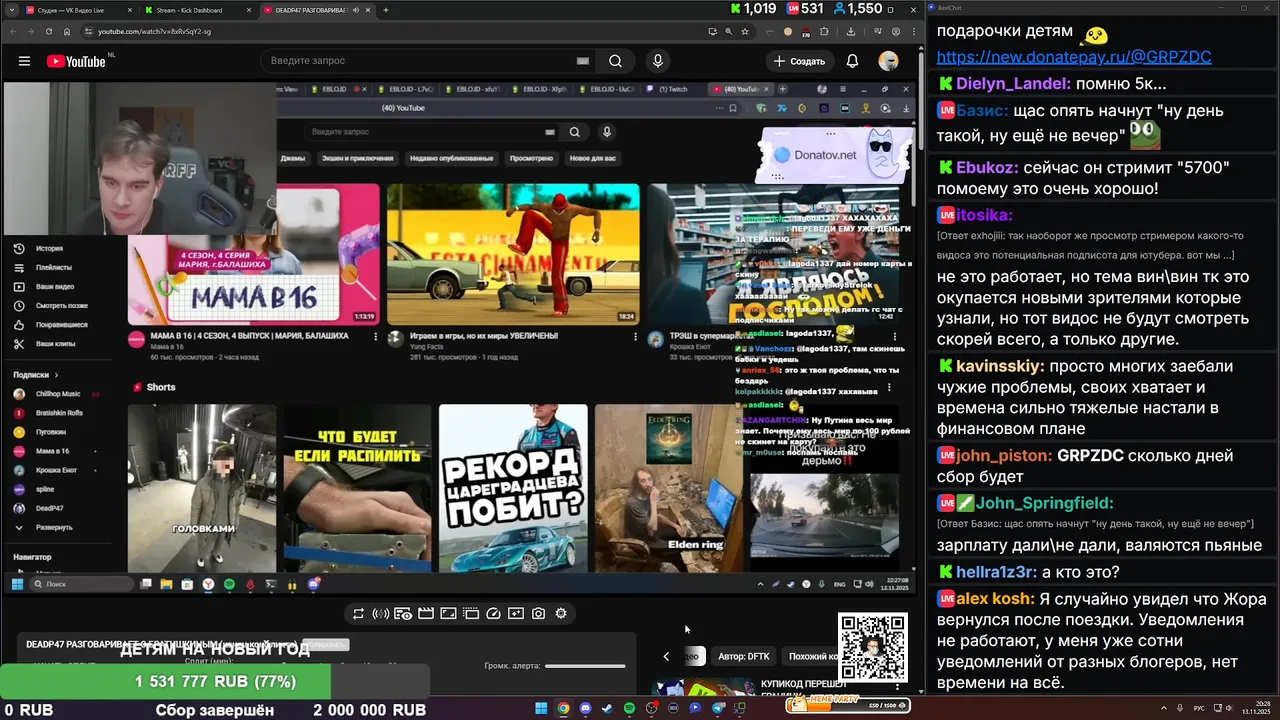Viewport: 1280px width, 720px height.
Task: Start voice search with the microphone icon
Action: point(657,61)
